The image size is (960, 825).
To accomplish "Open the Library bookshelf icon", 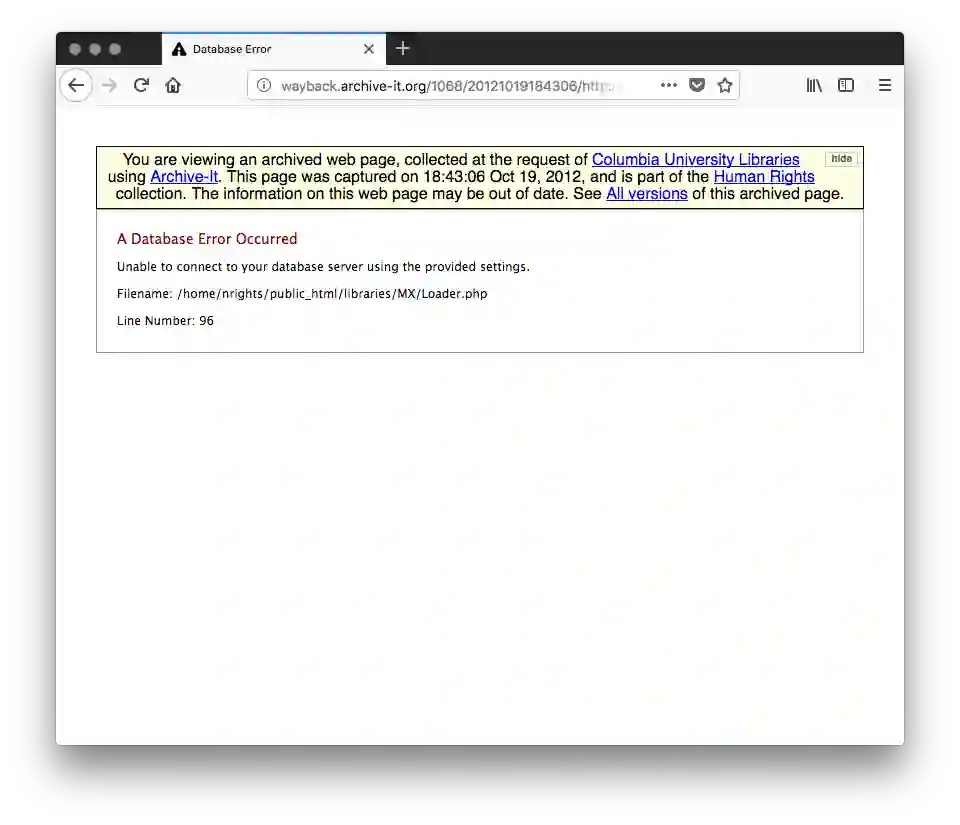I will 814,85.
